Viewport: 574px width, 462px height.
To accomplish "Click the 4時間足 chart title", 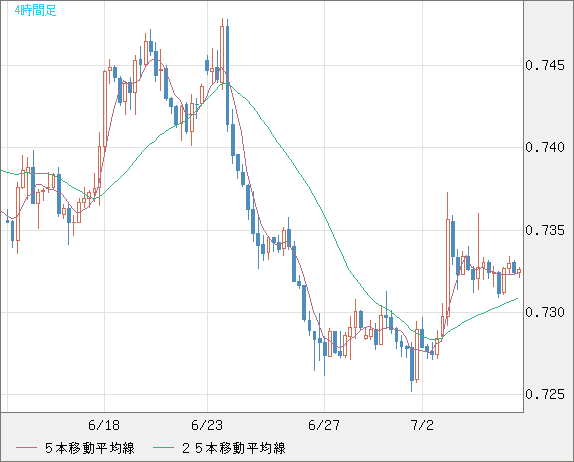I will point(36,11).
